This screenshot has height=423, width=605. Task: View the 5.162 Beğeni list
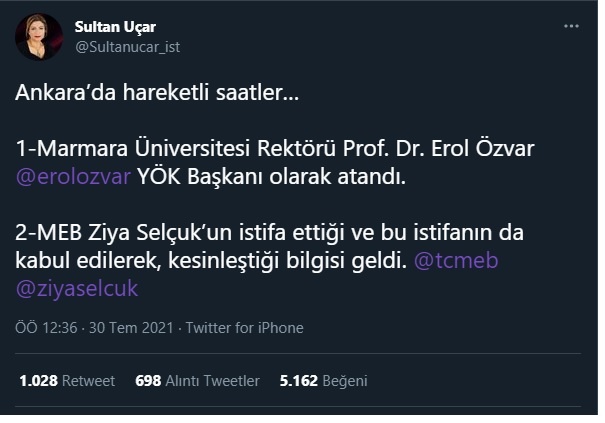click(x=323, y=381)
